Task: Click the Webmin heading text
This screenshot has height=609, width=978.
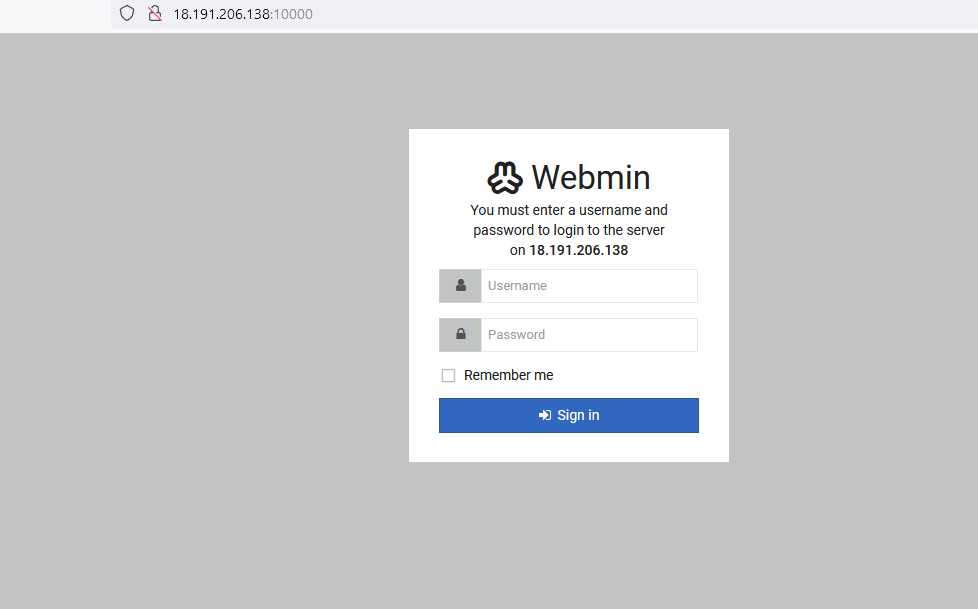Action: click(590, 178)
